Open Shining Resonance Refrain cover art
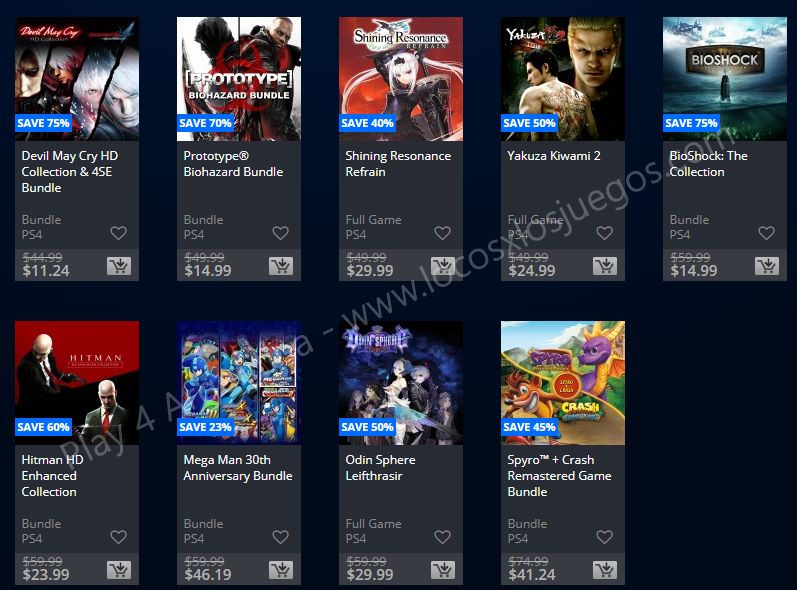Screen dimensions: 797x590 [401, 79]
